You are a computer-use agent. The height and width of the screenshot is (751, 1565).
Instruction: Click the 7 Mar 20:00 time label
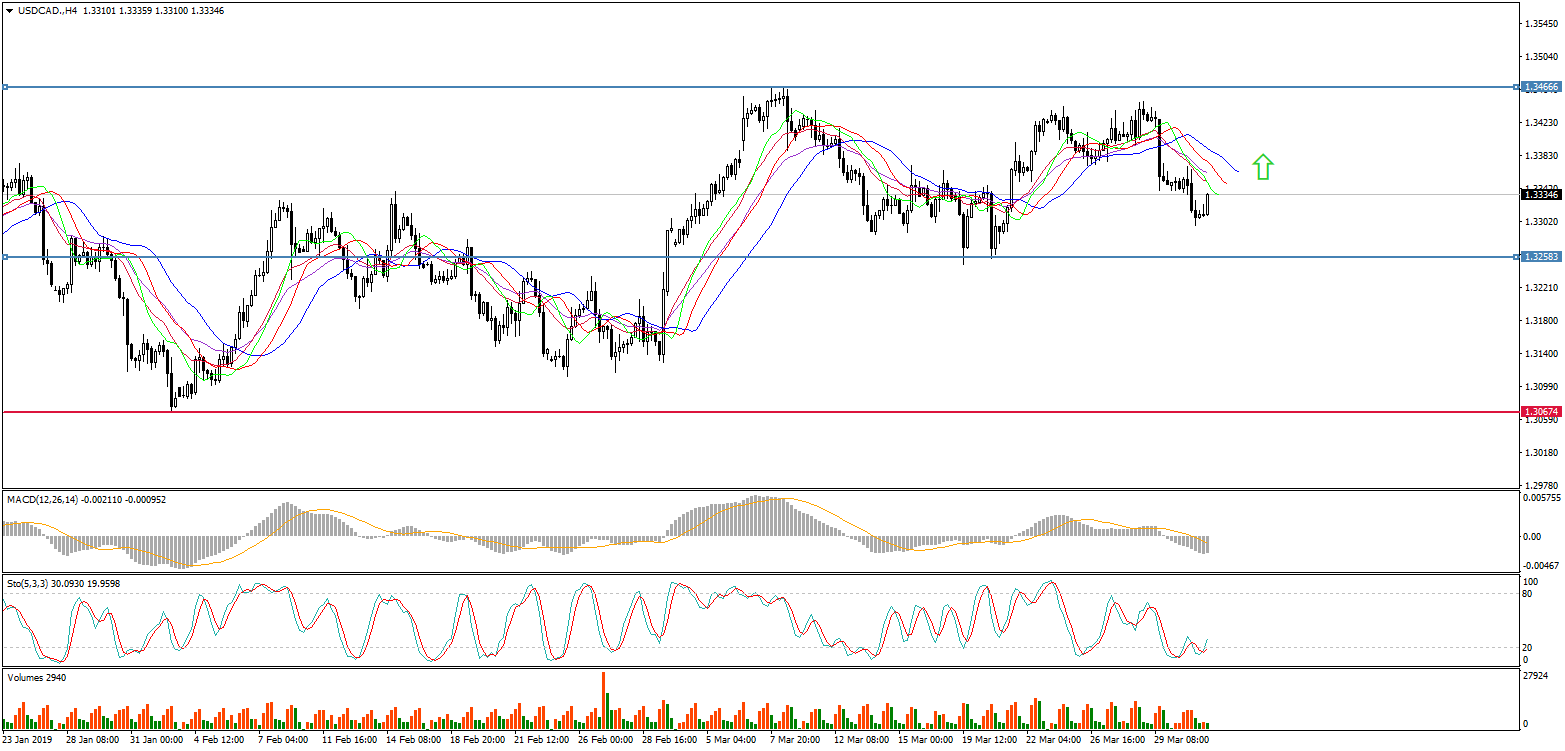click(795, 741)
